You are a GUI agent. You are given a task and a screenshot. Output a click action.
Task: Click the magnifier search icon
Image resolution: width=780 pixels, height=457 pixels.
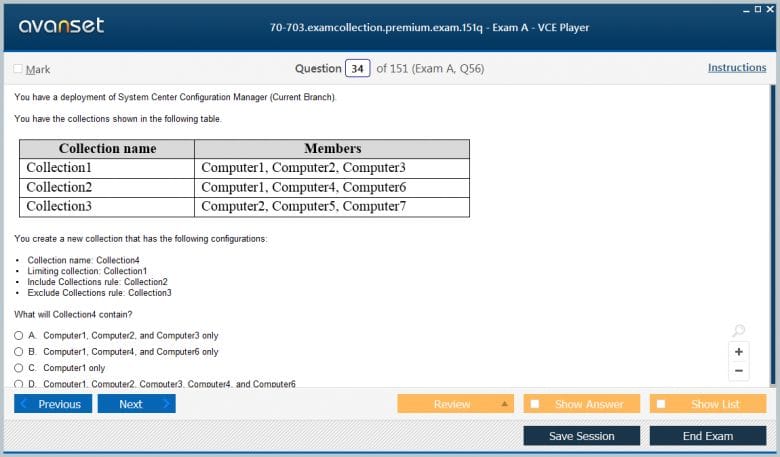[739, 330]
